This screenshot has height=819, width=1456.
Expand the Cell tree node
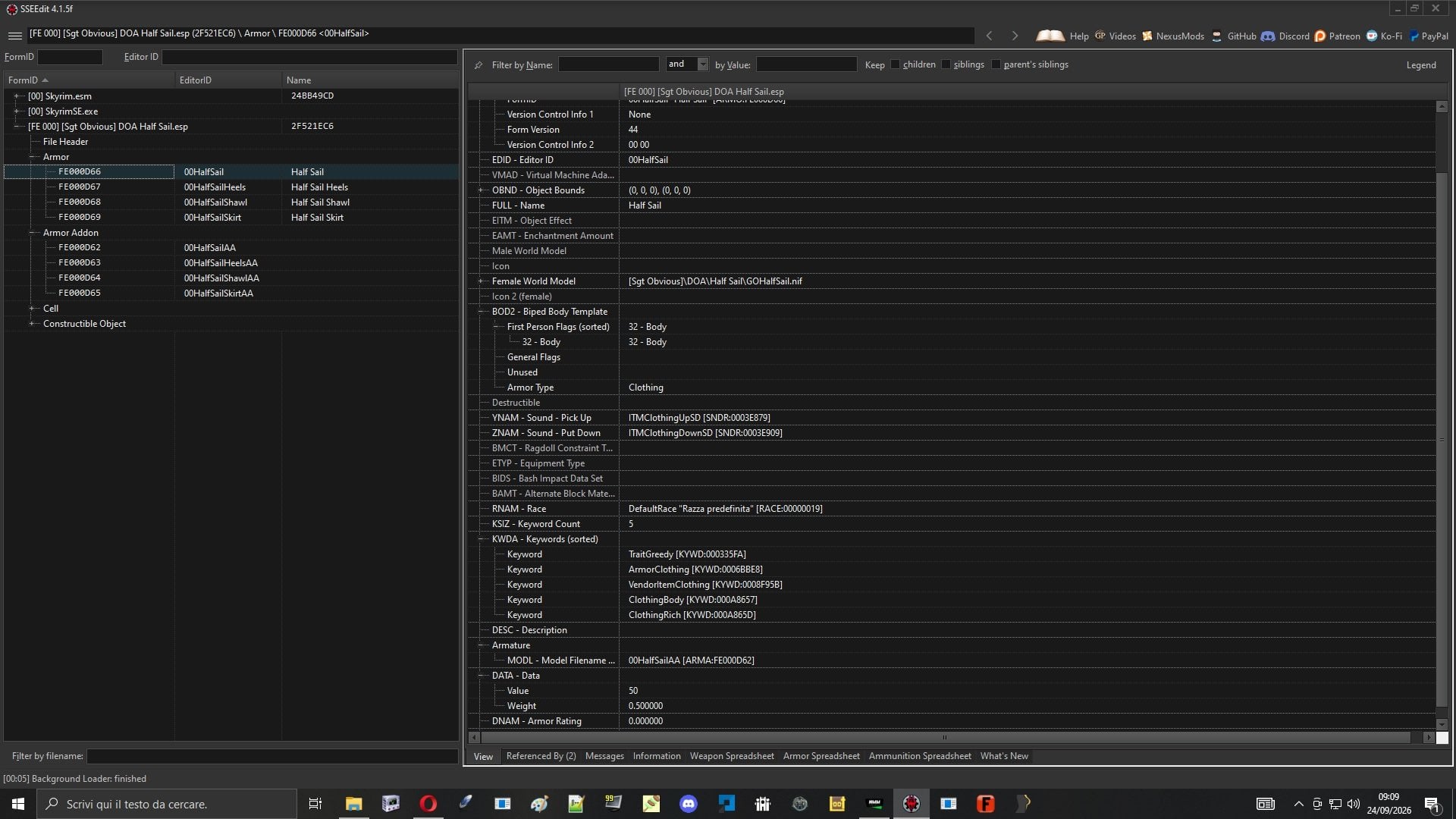click(x=32, y=309)
